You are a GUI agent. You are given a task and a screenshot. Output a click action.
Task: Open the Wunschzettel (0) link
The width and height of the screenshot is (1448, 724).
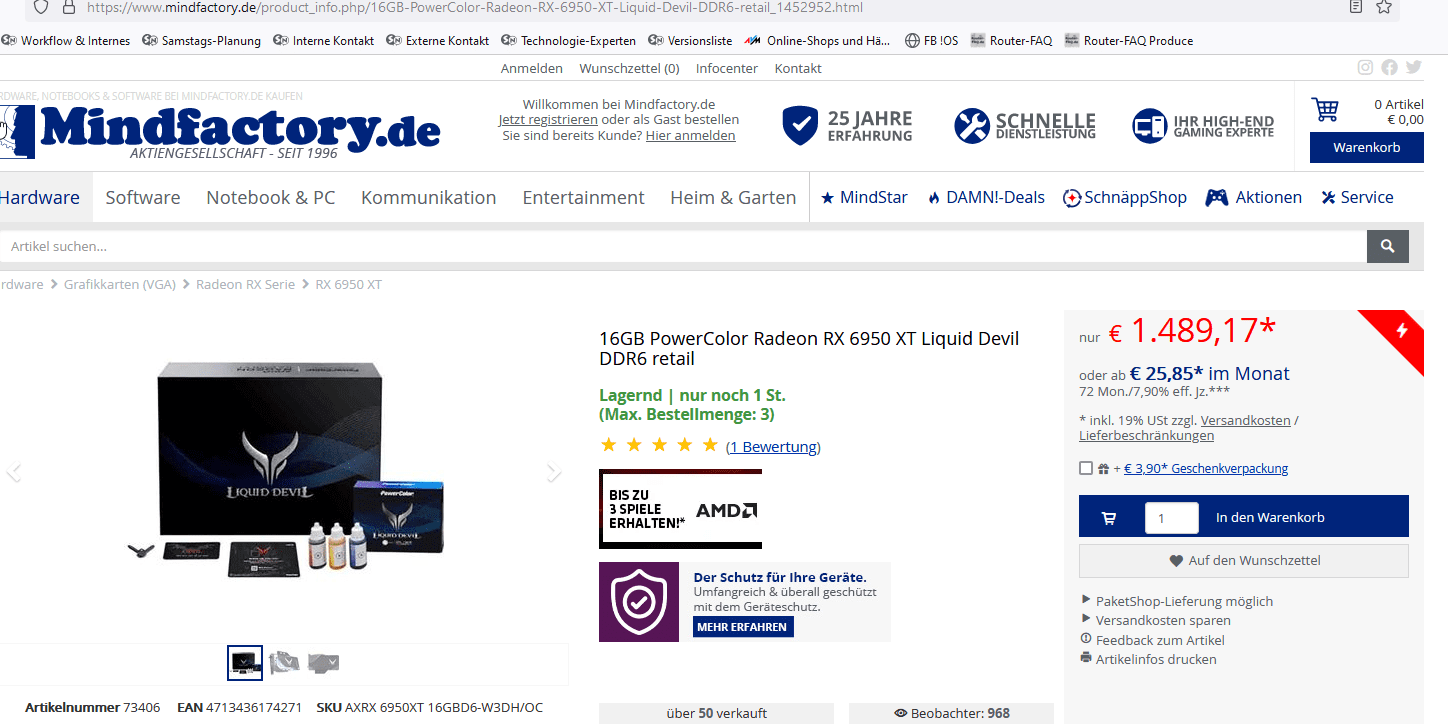pos(629,68)
